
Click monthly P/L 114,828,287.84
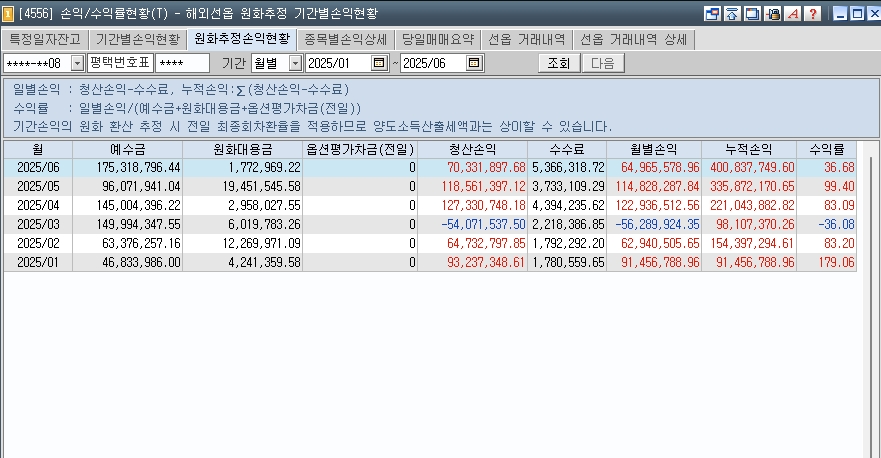pos(657,187)
